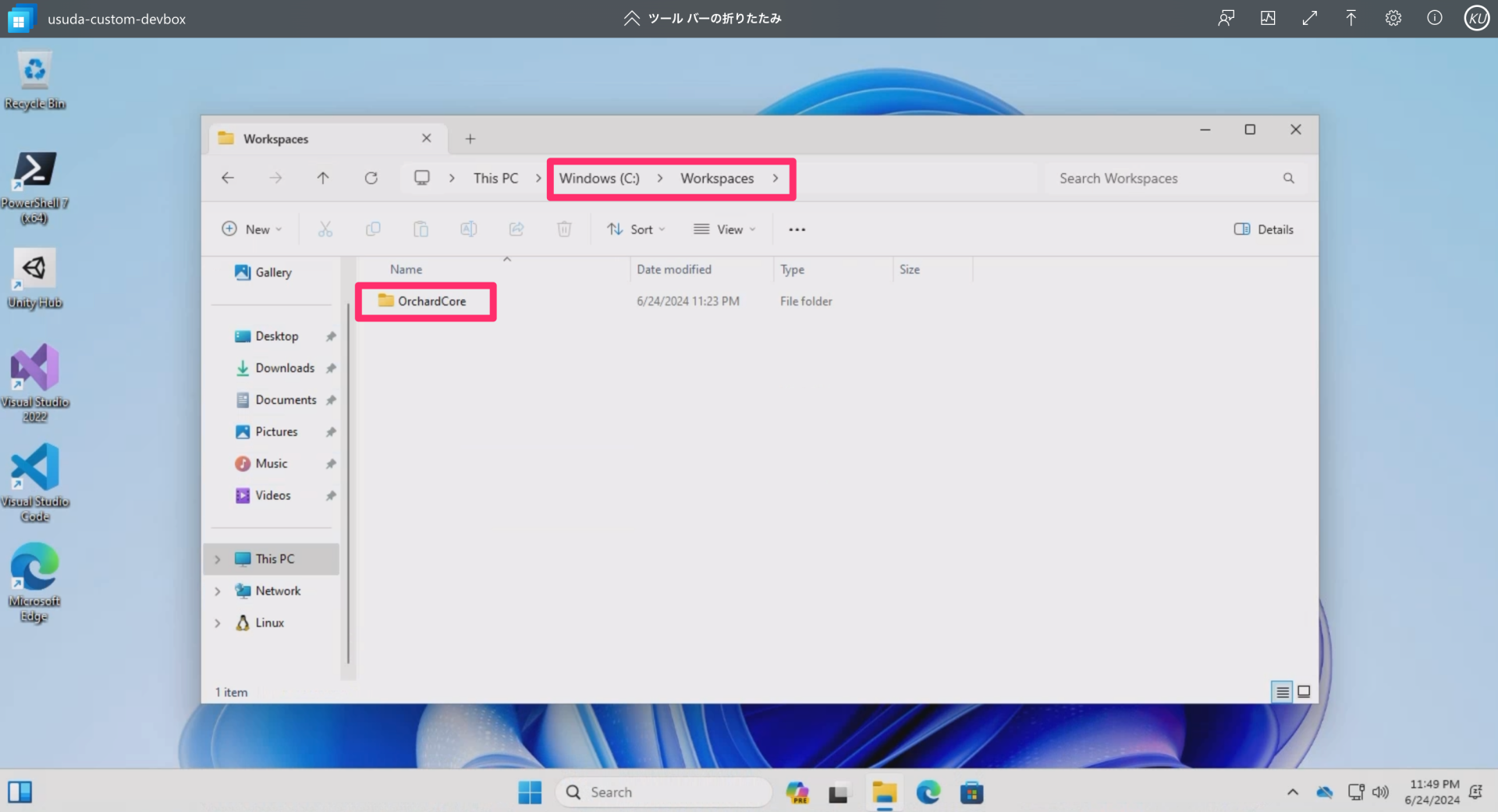
Task: Click the Copy icon in the toolbar
Action: click(373, 229)
